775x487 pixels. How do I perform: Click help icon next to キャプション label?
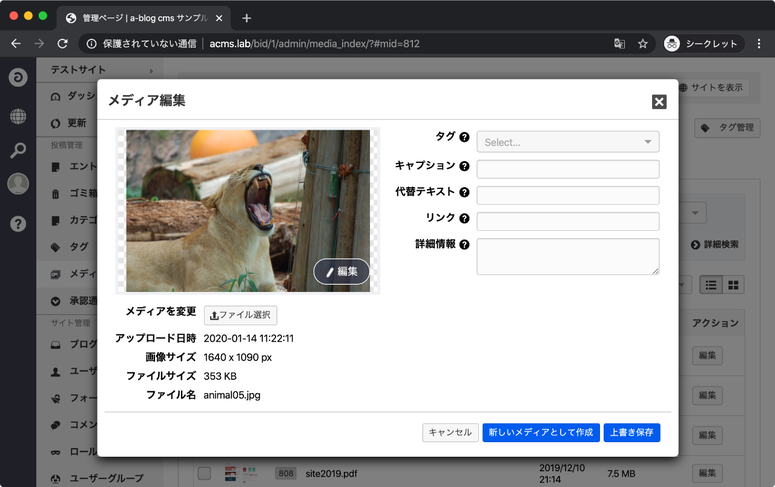[464, 166]
